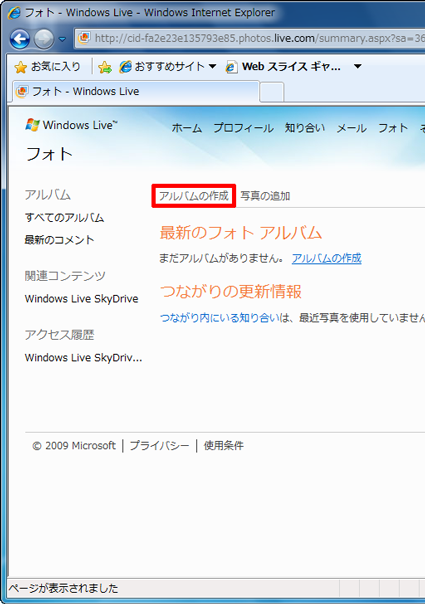Image resolution: width=425 pixels, height=604 pixels.
Task: Click the browser Forward arrow button
Action: (x=44, y=39)
